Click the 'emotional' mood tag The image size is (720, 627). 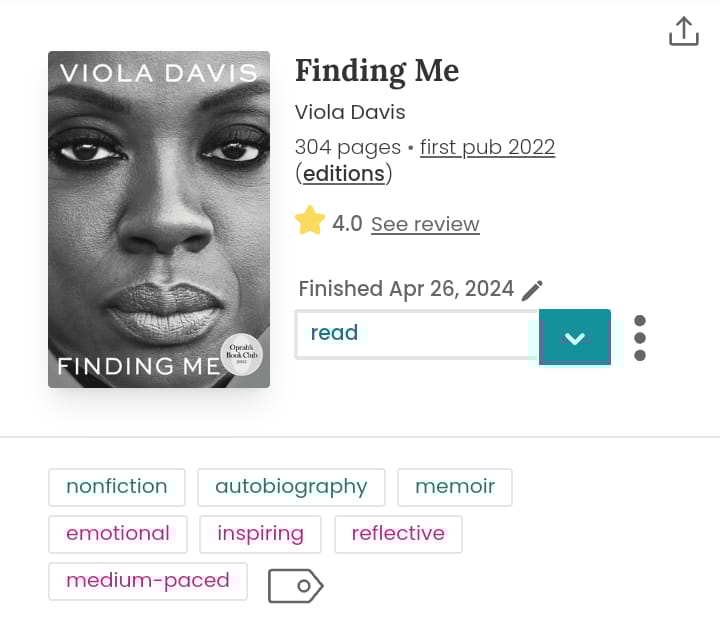[x=118, y=534]
